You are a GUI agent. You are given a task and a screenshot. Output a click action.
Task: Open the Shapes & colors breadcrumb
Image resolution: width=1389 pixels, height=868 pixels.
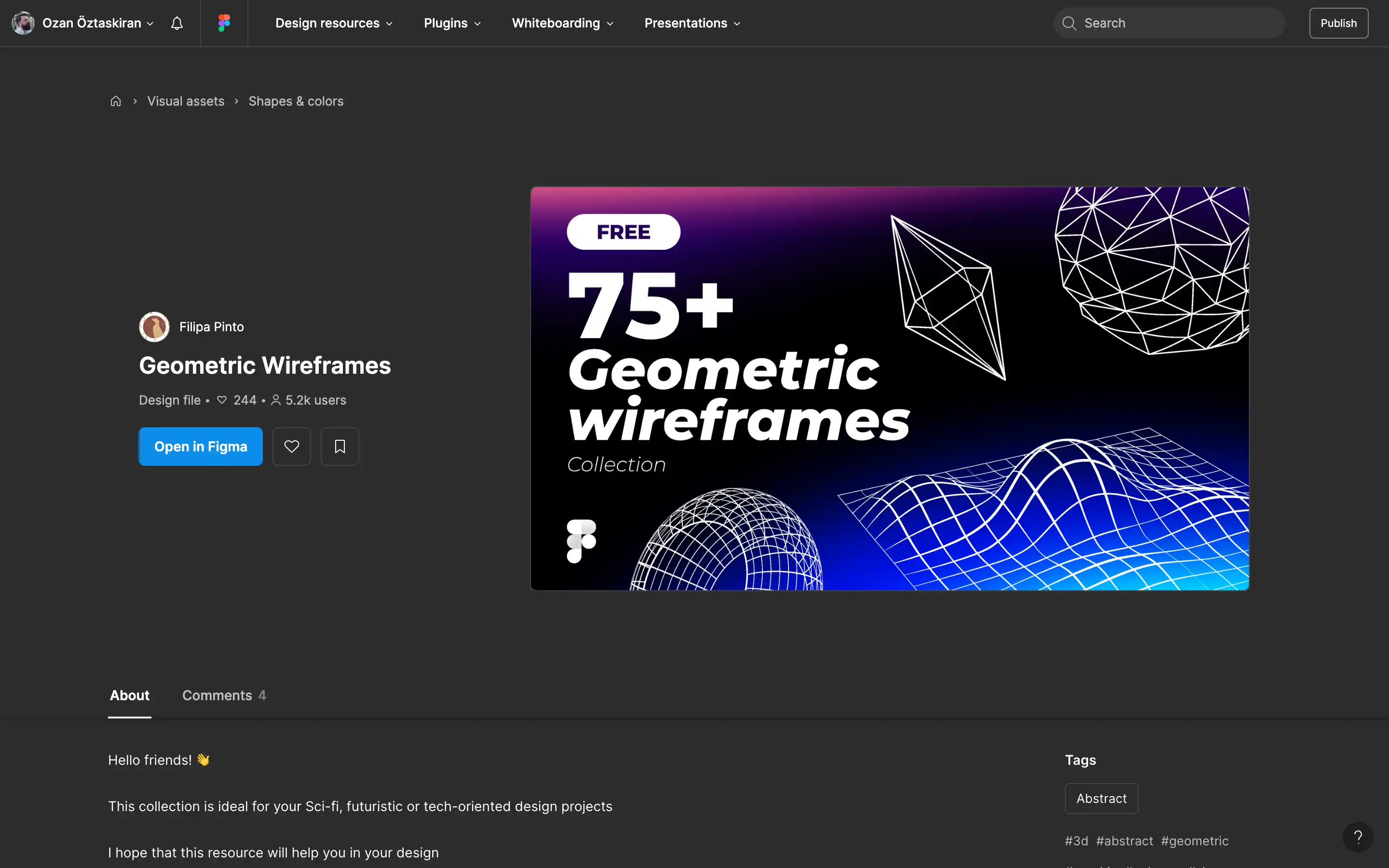296,101
